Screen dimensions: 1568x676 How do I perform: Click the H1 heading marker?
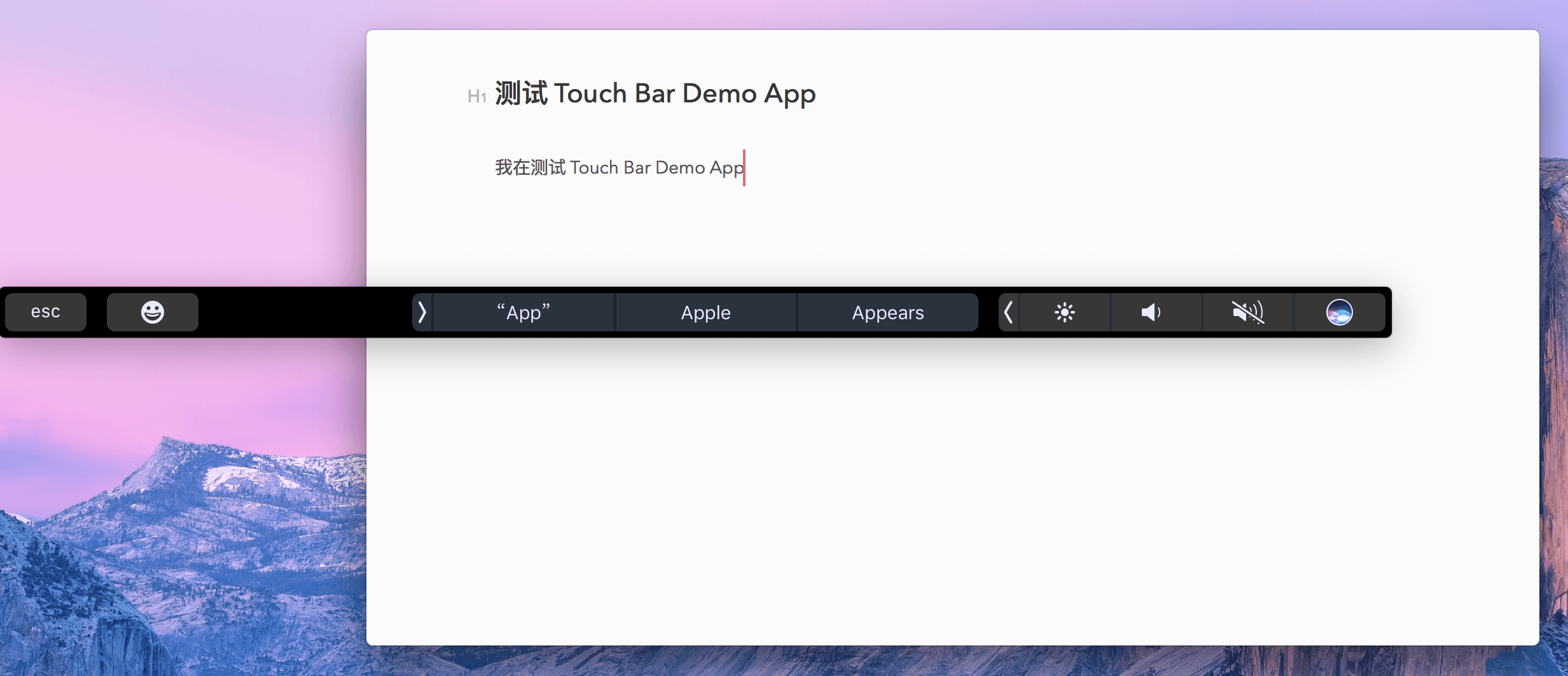click(477, 96)
